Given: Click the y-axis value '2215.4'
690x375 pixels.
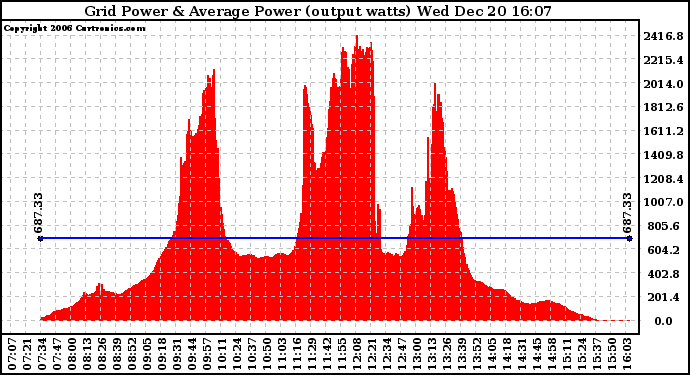Looking at the screenshot, I should tap(663, 60).
